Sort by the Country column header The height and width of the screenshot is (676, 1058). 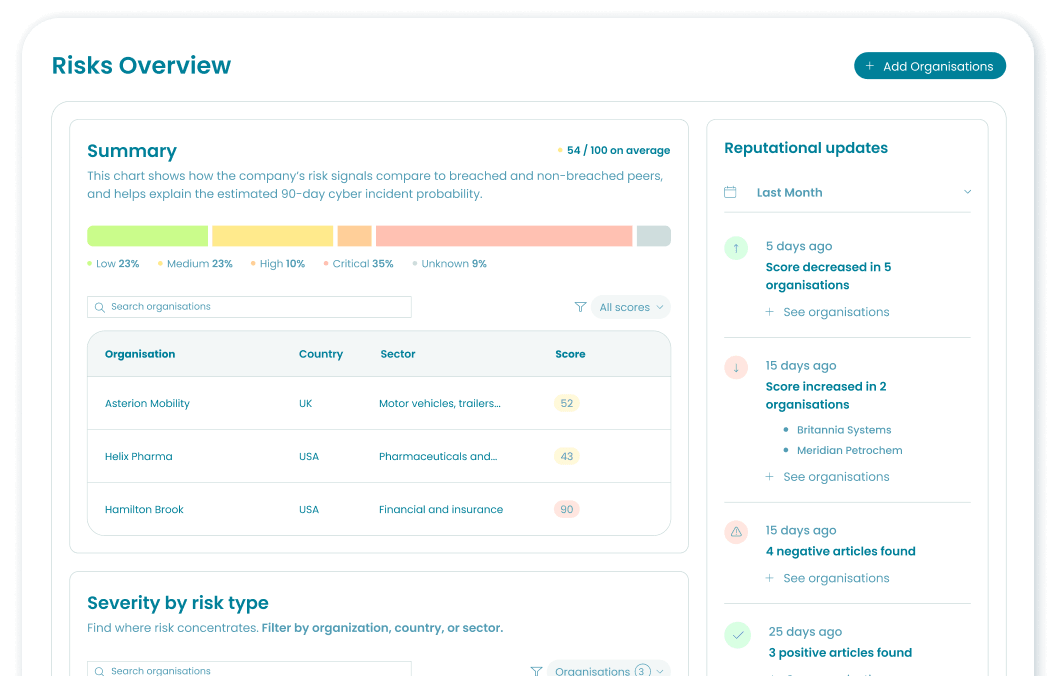(321, 354)
